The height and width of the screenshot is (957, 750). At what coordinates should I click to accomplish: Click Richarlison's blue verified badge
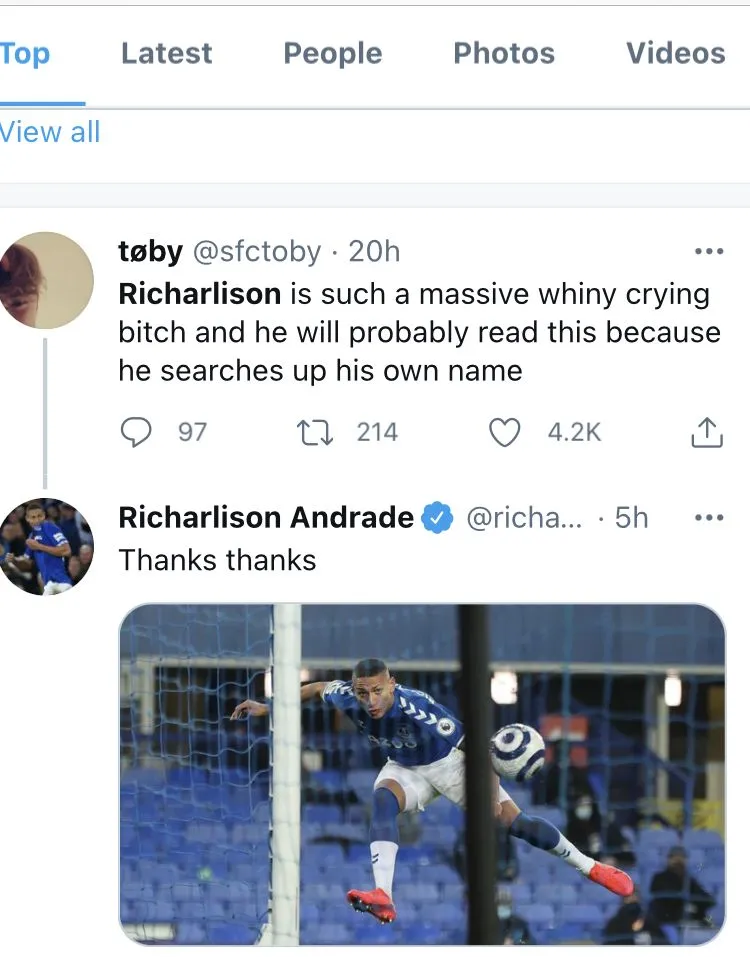point(437,518)
